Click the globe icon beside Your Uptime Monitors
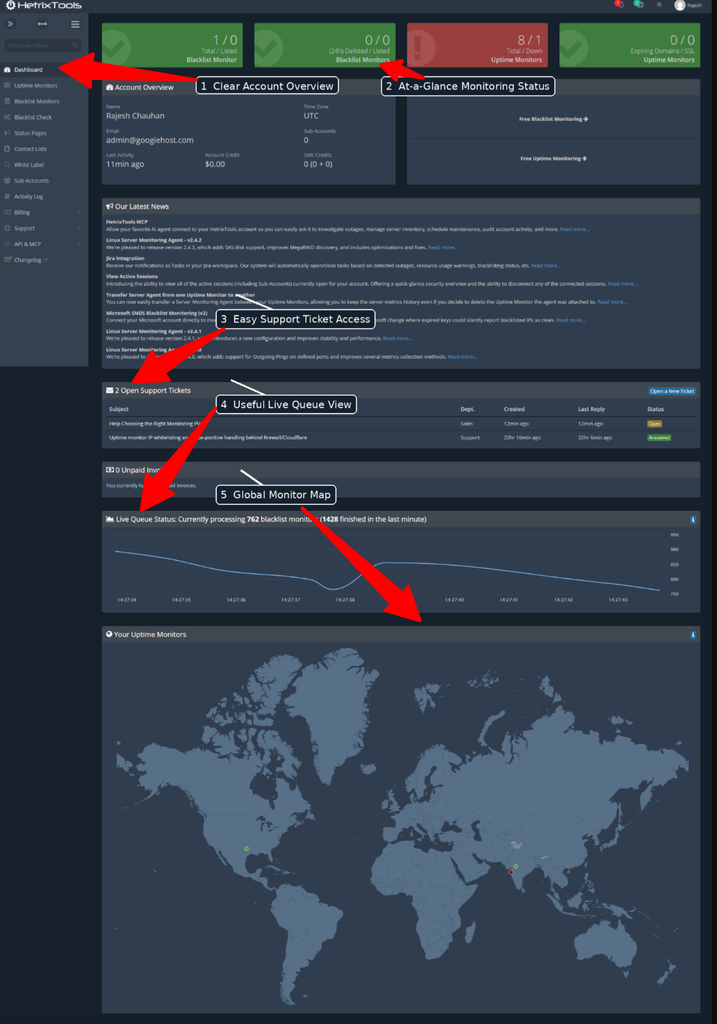This screenshot has width=717, height=1024. tap(109, 634)
